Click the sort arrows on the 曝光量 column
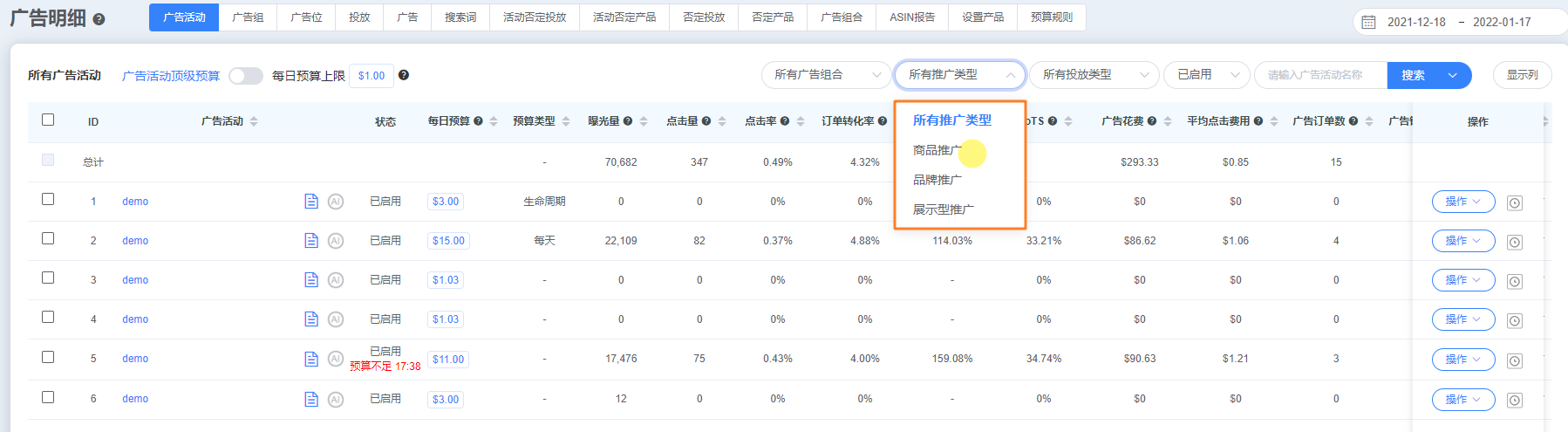 tap(644, 121)
